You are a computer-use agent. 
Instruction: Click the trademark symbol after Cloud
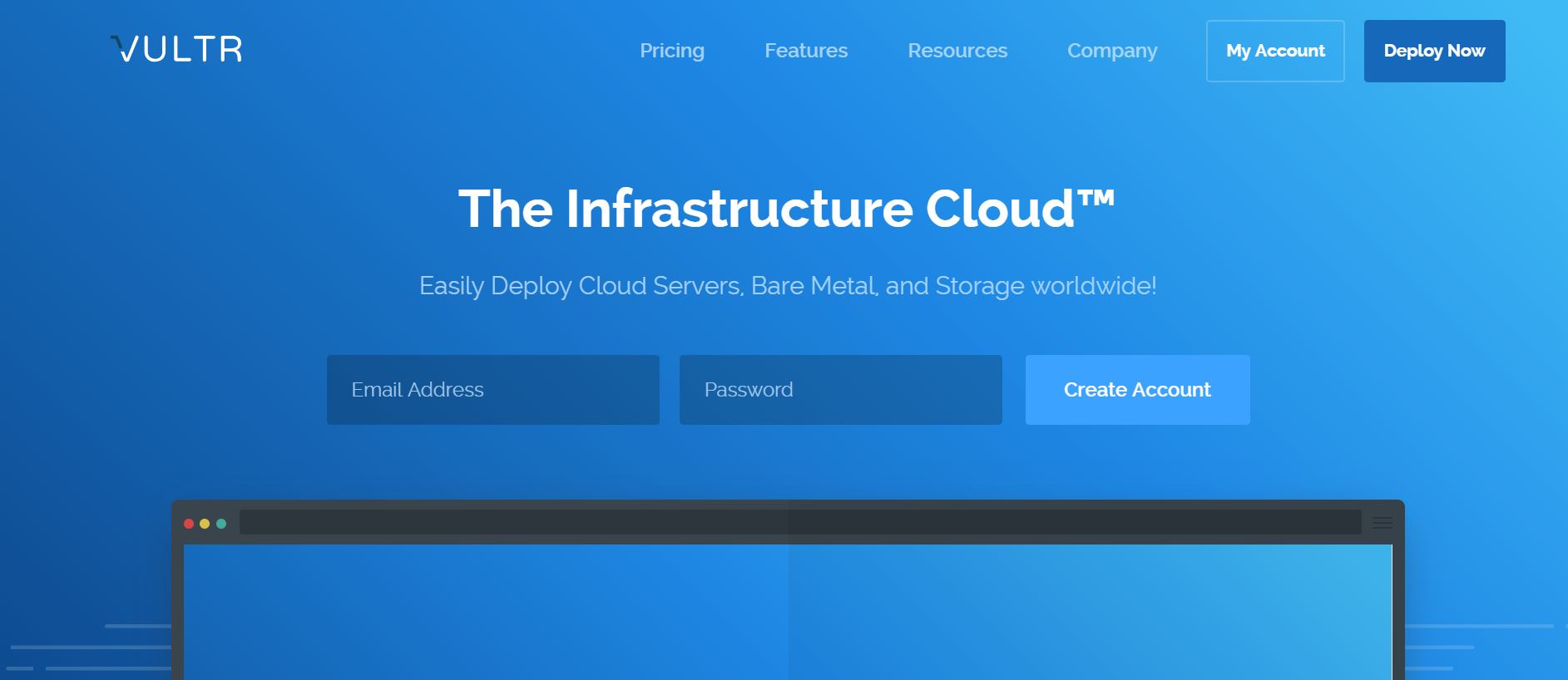(x=1096, y=198)
